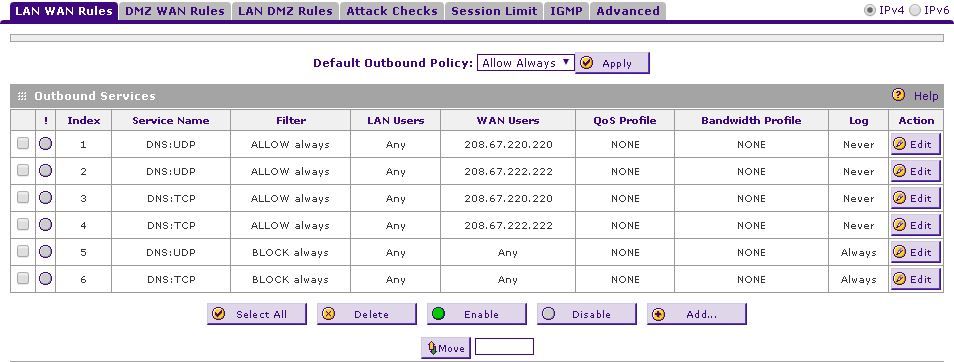
Task: Click the Select All button
Action: coord(257,314)
